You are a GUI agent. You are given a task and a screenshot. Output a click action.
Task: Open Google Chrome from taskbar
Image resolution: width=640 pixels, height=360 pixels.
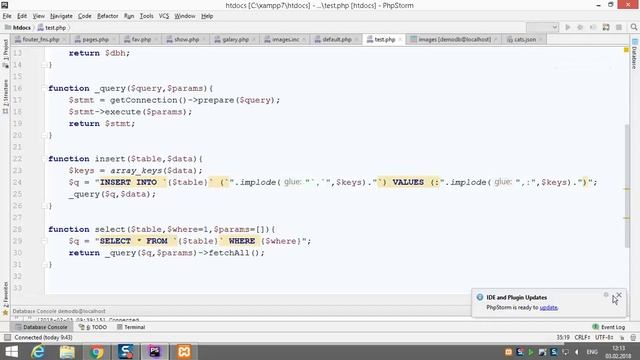click(x=97, y=351)
